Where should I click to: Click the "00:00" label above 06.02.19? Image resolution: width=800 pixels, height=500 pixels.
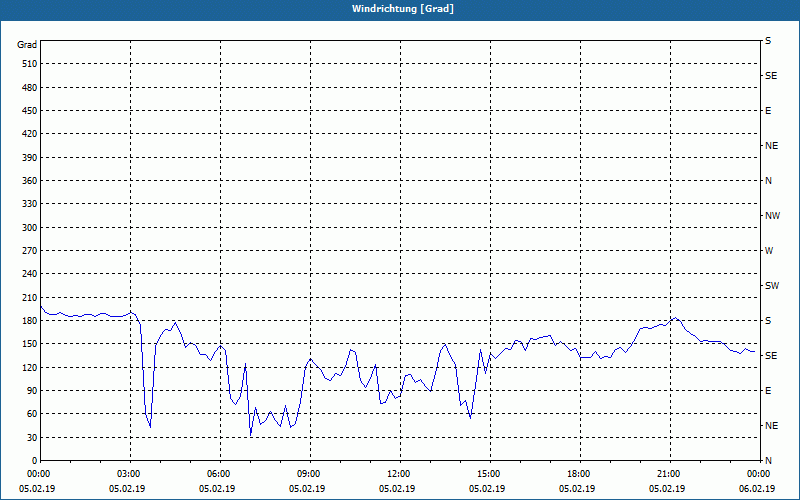(759, 474)
